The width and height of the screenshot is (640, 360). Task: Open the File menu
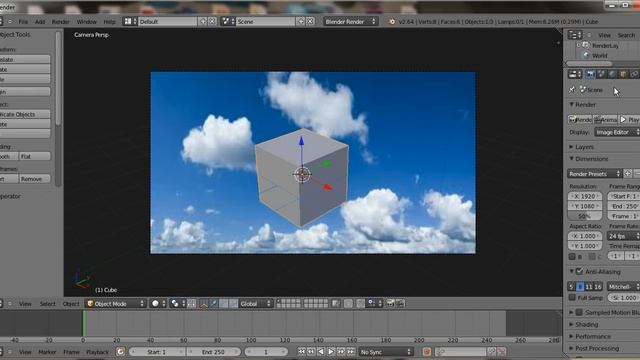click(x=23, y=22)
